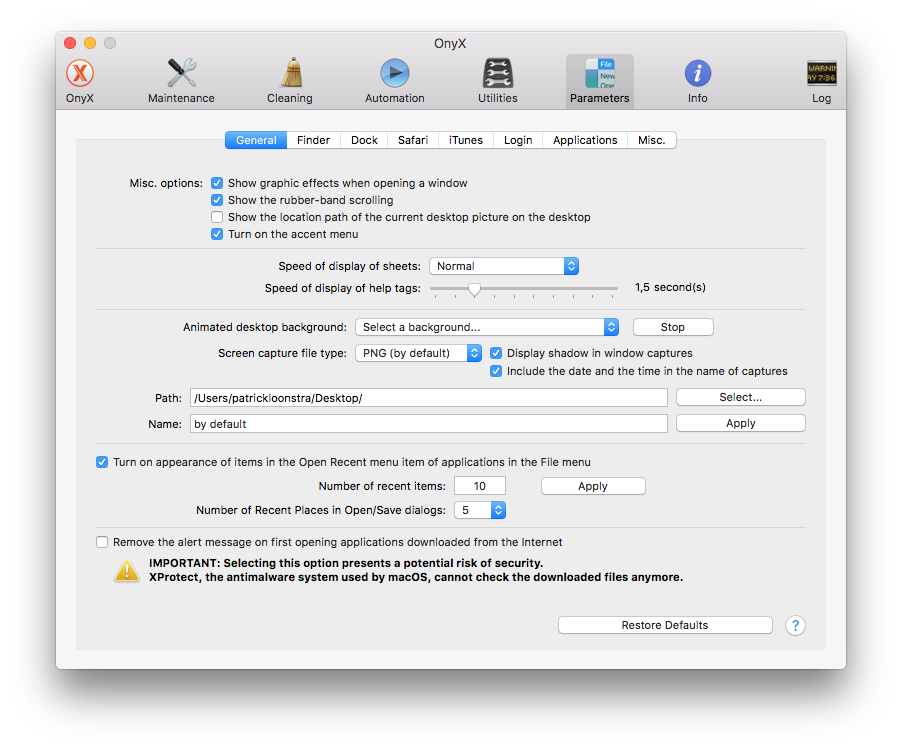Screen dimensions: 902x749
Task: Switch to the iTunes tab
Action: (466, 140)
